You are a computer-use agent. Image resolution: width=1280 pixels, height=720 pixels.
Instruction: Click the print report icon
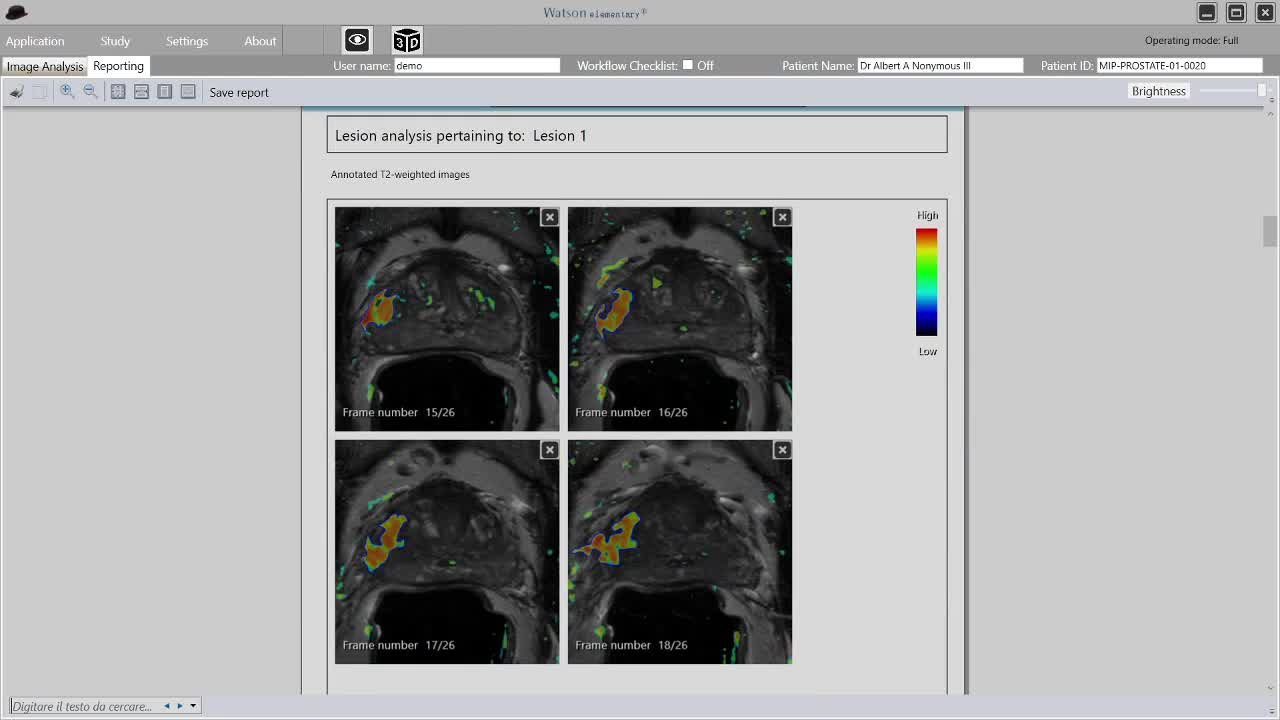coord(16,92)
